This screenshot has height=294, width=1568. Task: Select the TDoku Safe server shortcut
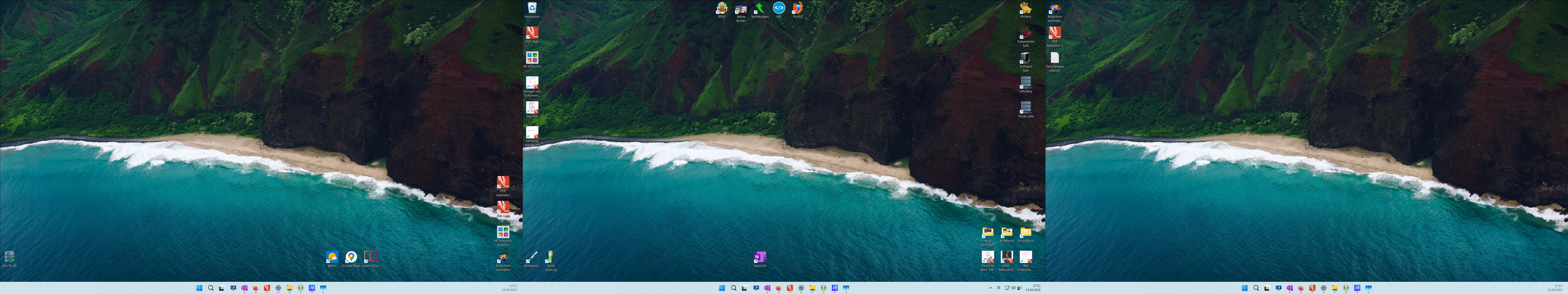pyautogui.click(x=1025, y=109)
